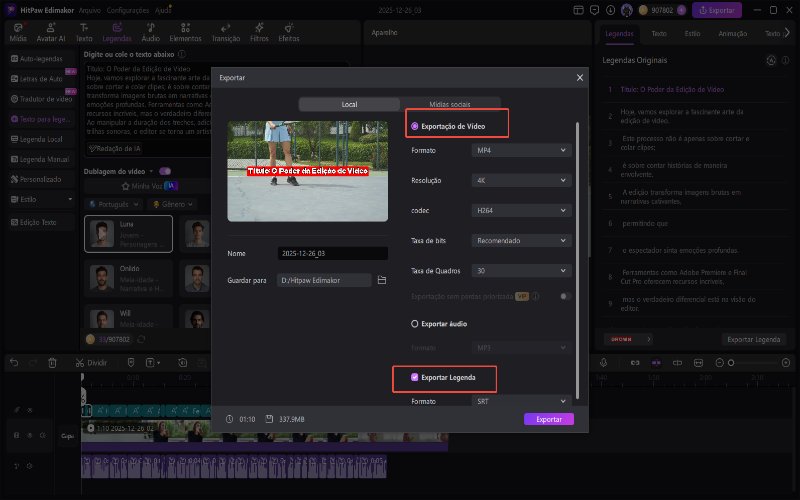Toggle the purple snapping icon in timeline toolbar
Screen dimensions: 800x500
click(656, 363)
